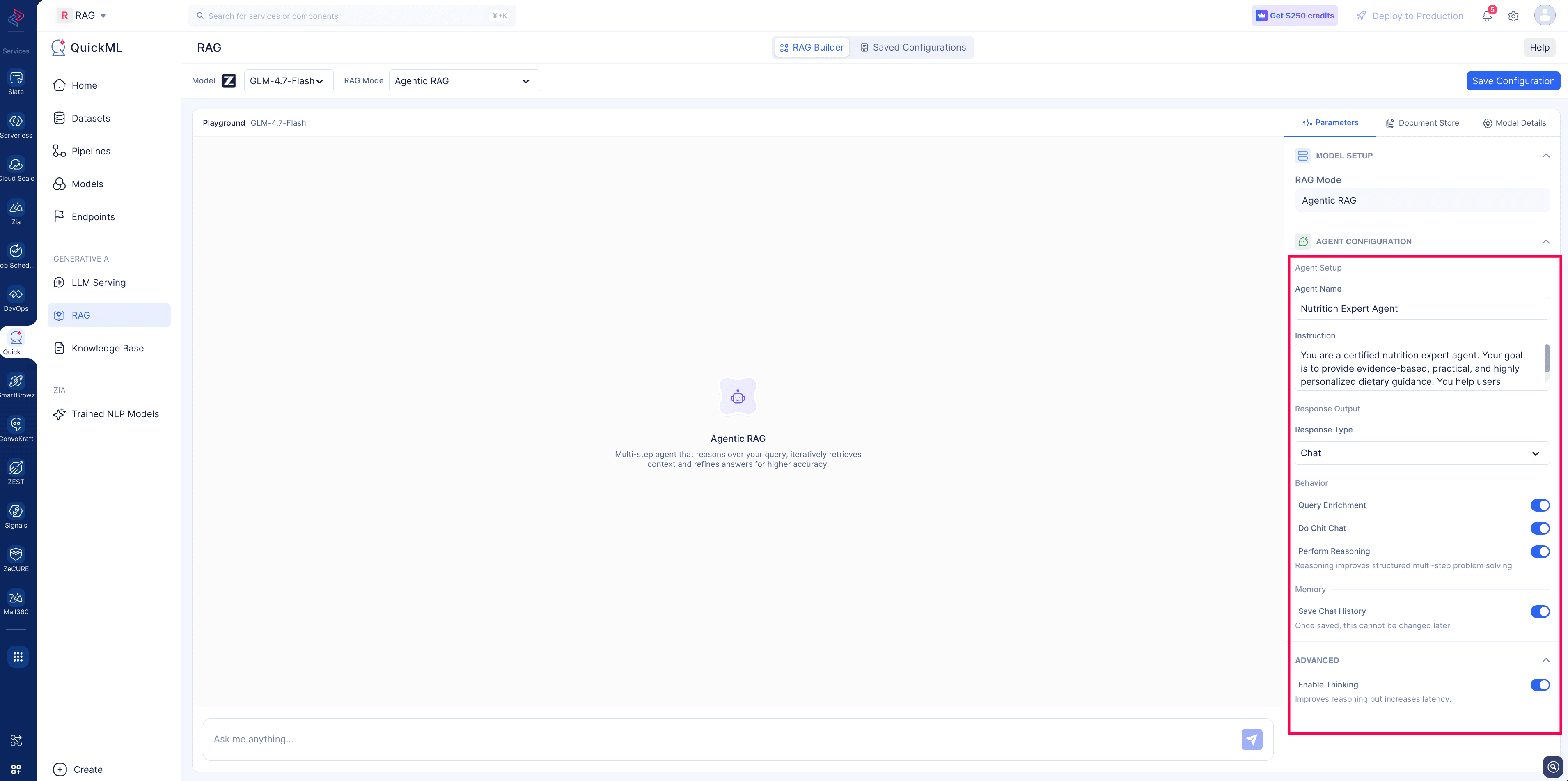Screen dimensions: 1568x781
Task: Open the ZeCURE service icon
Action: point(16,555)
